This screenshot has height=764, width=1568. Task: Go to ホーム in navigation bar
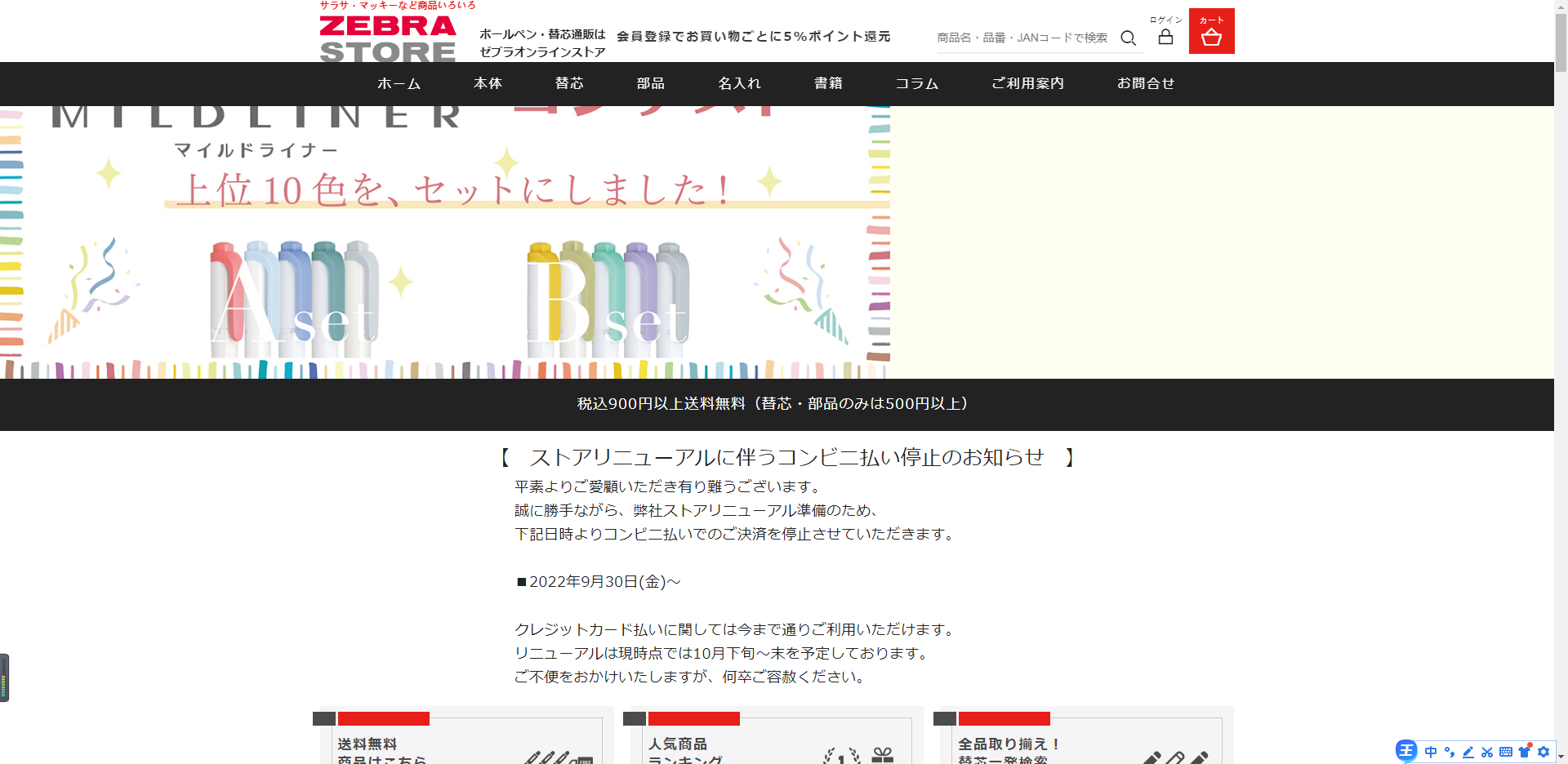click(399, 83)
